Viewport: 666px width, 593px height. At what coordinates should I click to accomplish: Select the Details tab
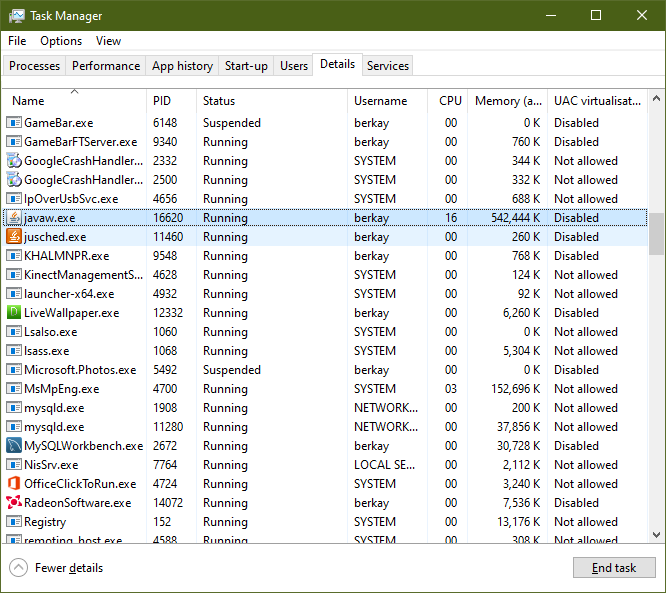click(x=337, y=64)
